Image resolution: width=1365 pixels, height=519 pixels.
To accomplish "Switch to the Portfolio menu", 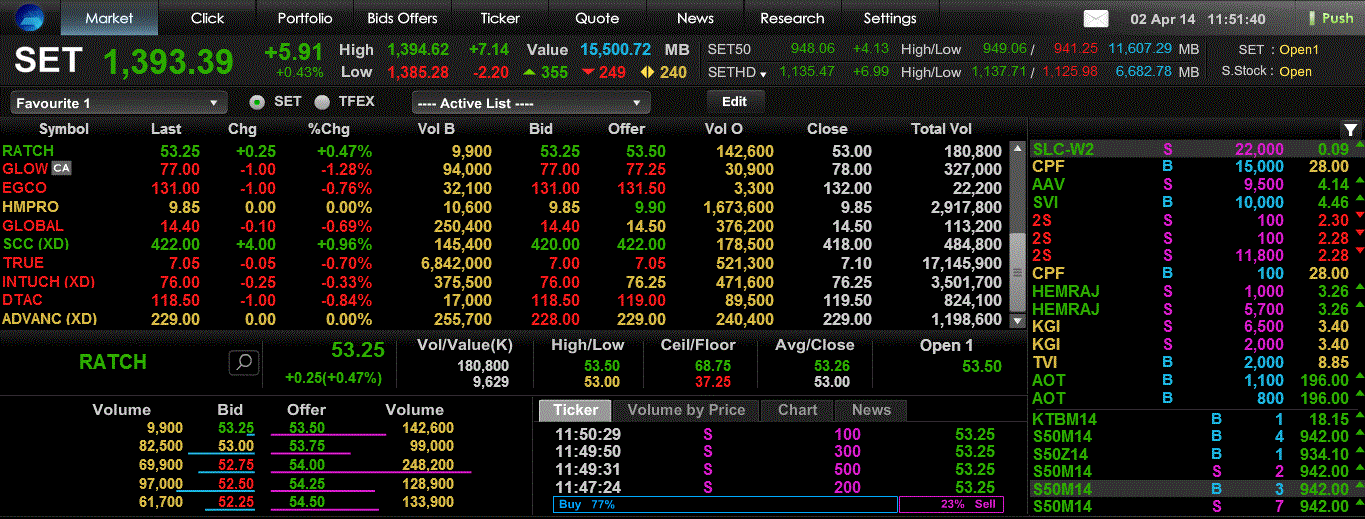I will click(305, 18).
